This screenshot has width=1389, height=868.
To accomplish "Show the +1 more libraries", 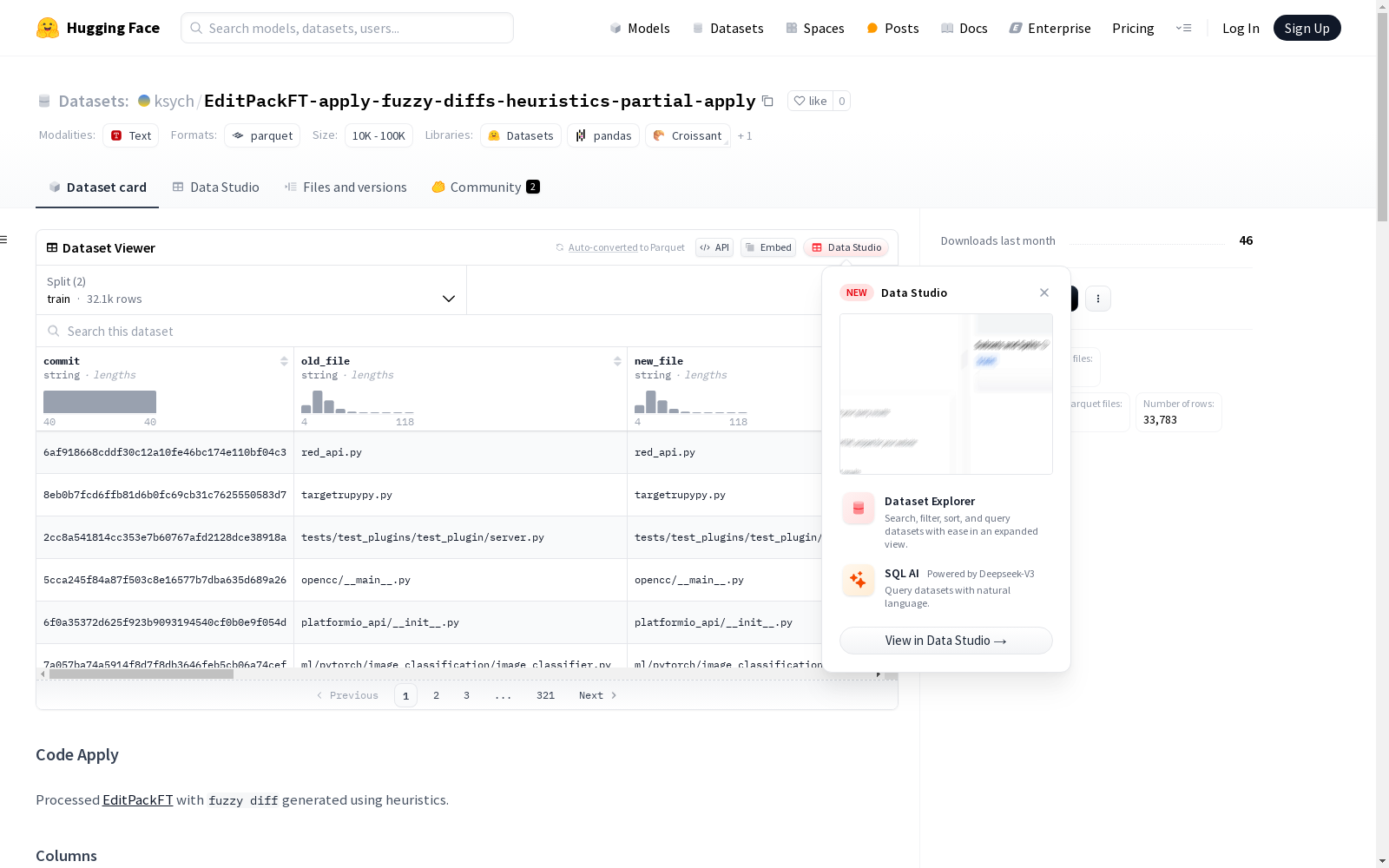I will (745, 136).
